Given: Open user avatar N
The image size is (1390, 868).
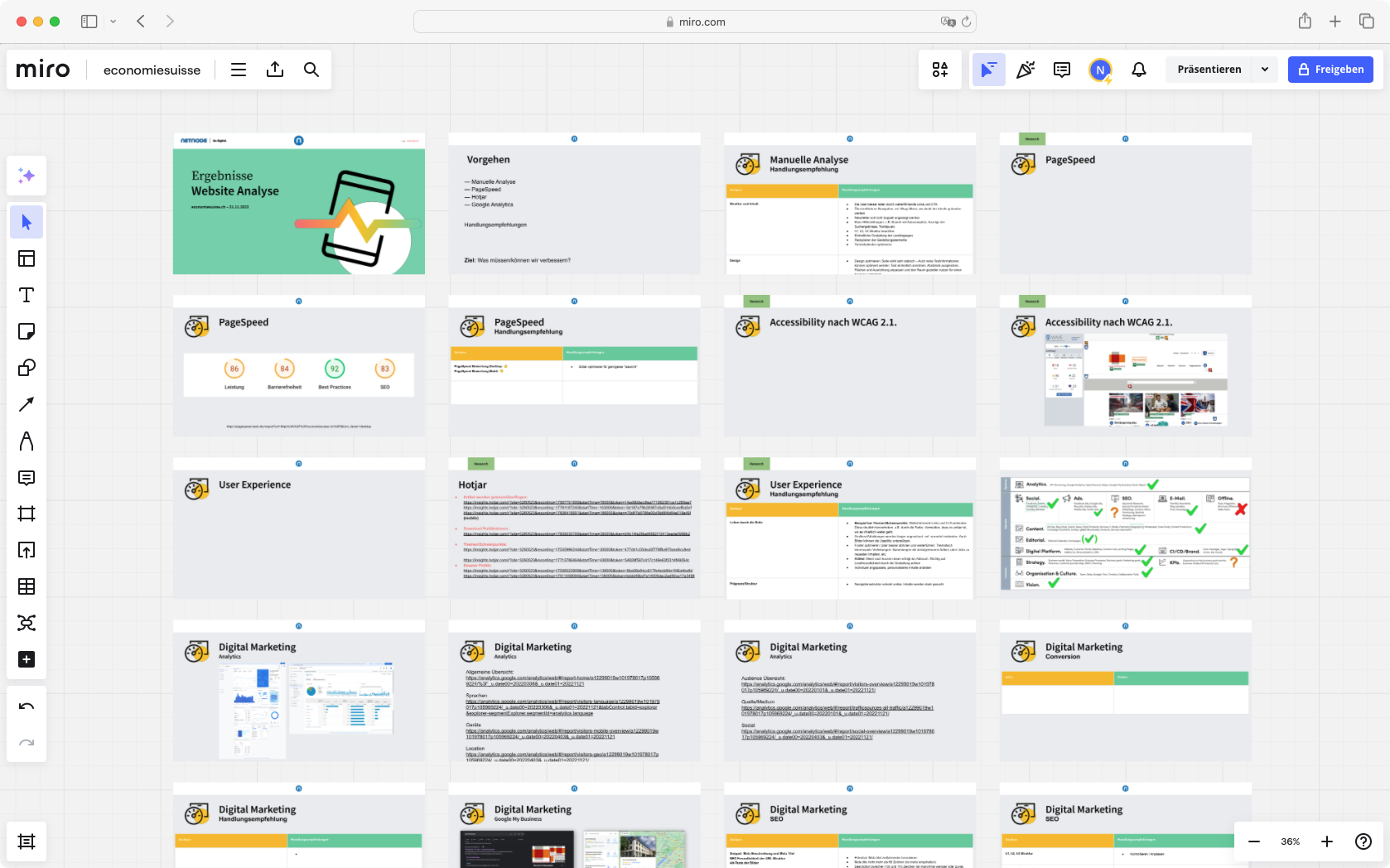Looking at the screenshot, I should point(1100,70).
